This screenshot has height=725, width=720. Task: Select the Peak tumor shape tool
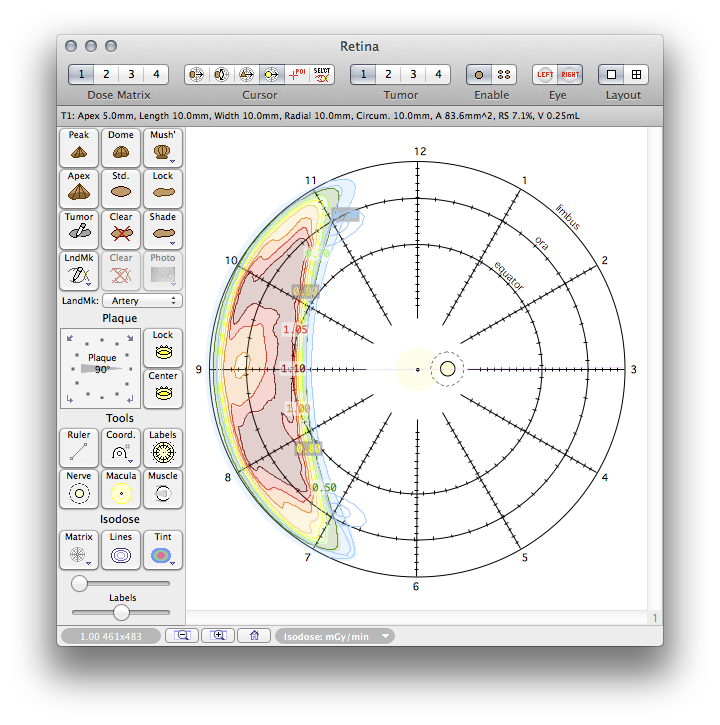click(79, 148)
